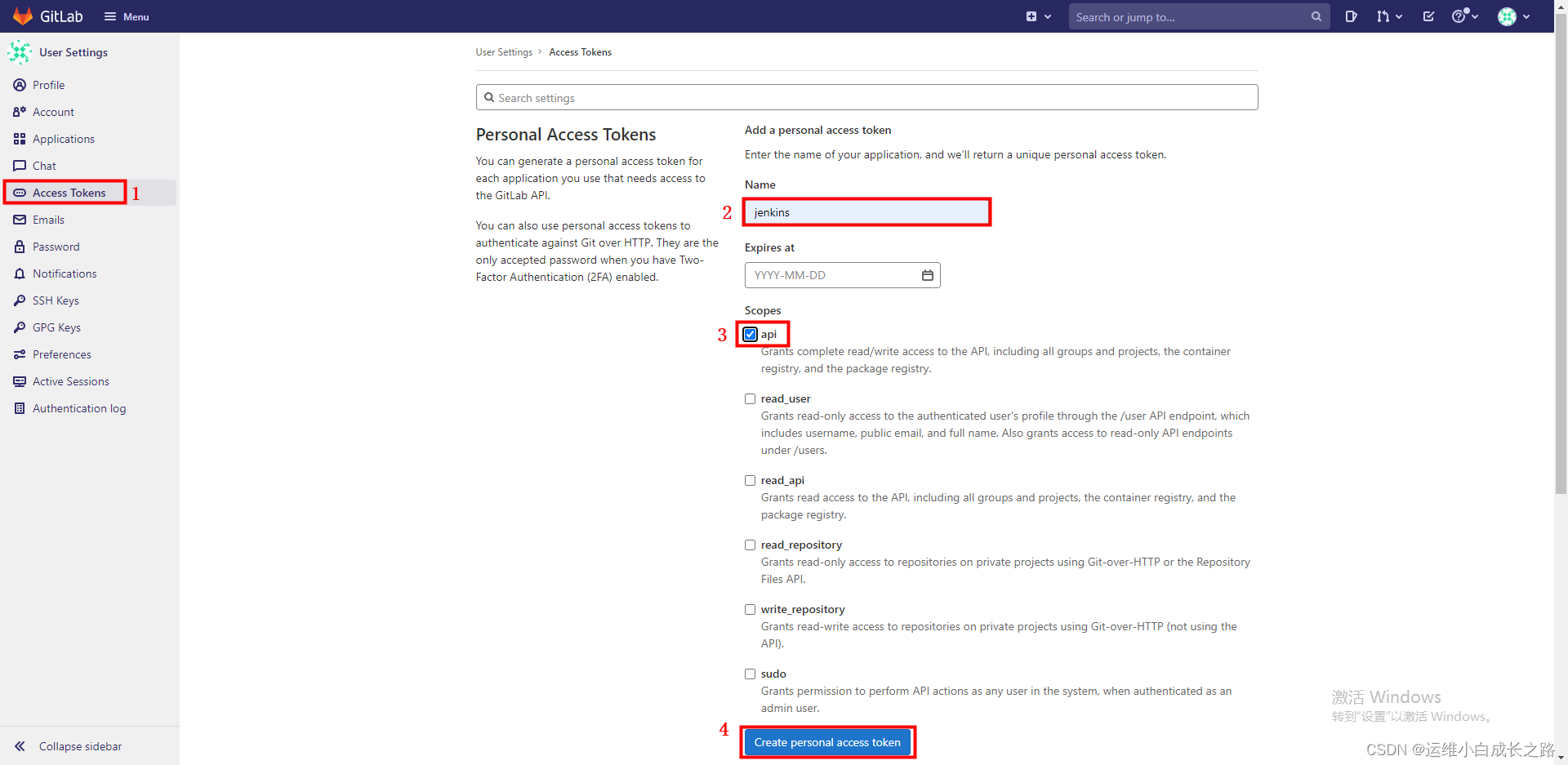The height and width of the screenshot is (765, 1568).
Task: Click the page vertical scrollbar
Action: tap(1561, 253)
